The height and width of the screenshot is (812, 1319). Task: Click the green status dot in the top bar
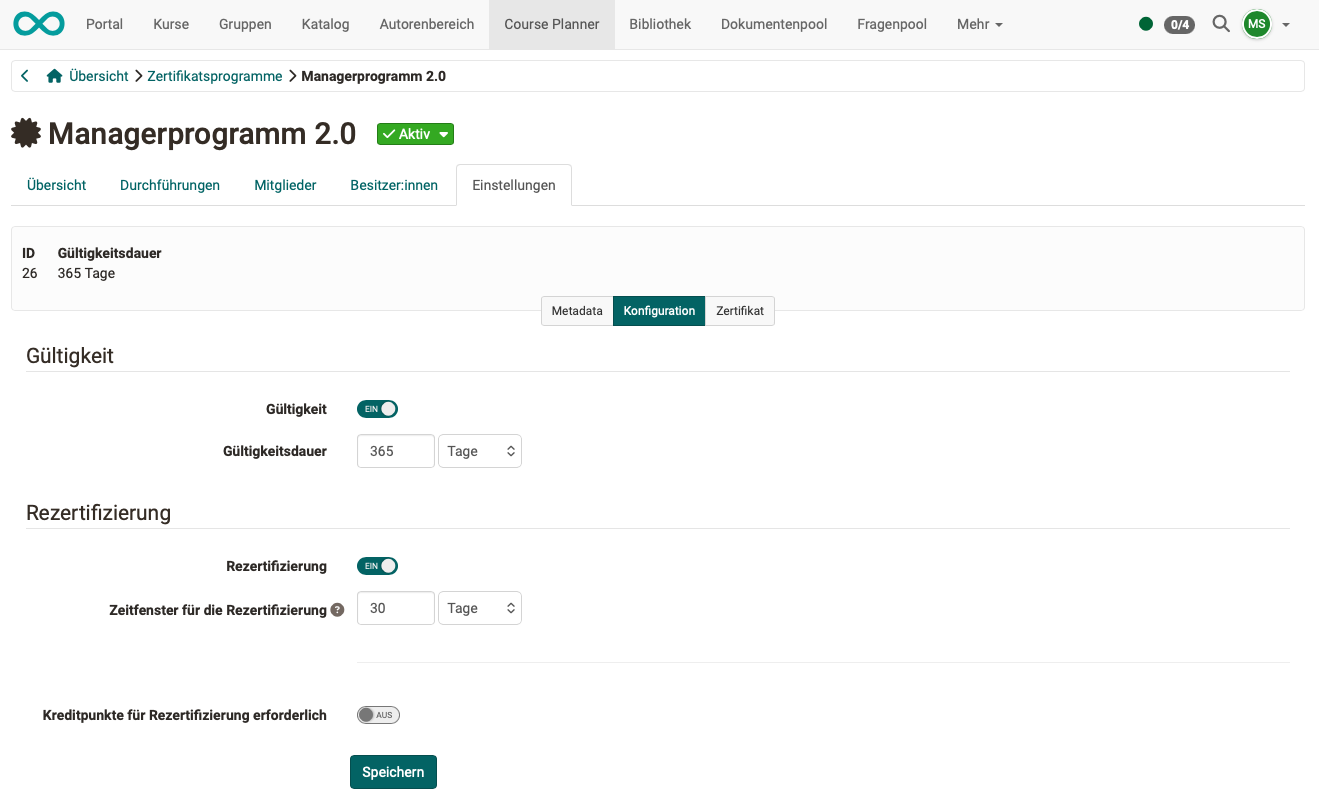1146,23
